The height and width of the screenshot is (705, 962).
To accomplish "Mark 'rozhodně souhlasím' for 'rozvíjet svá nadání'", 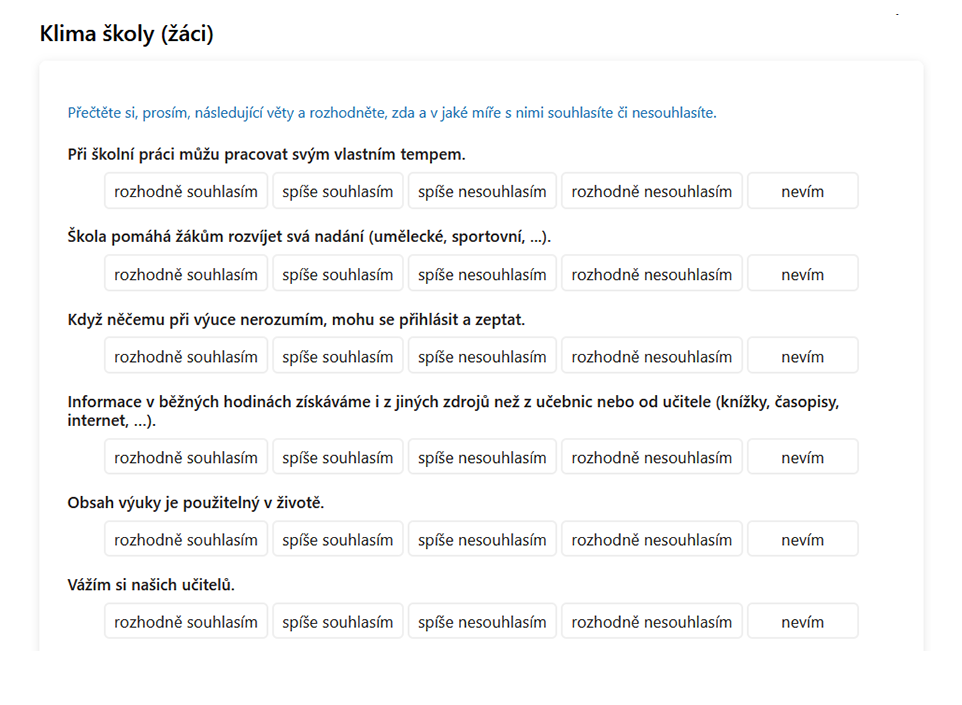I will tap(186, 274).
